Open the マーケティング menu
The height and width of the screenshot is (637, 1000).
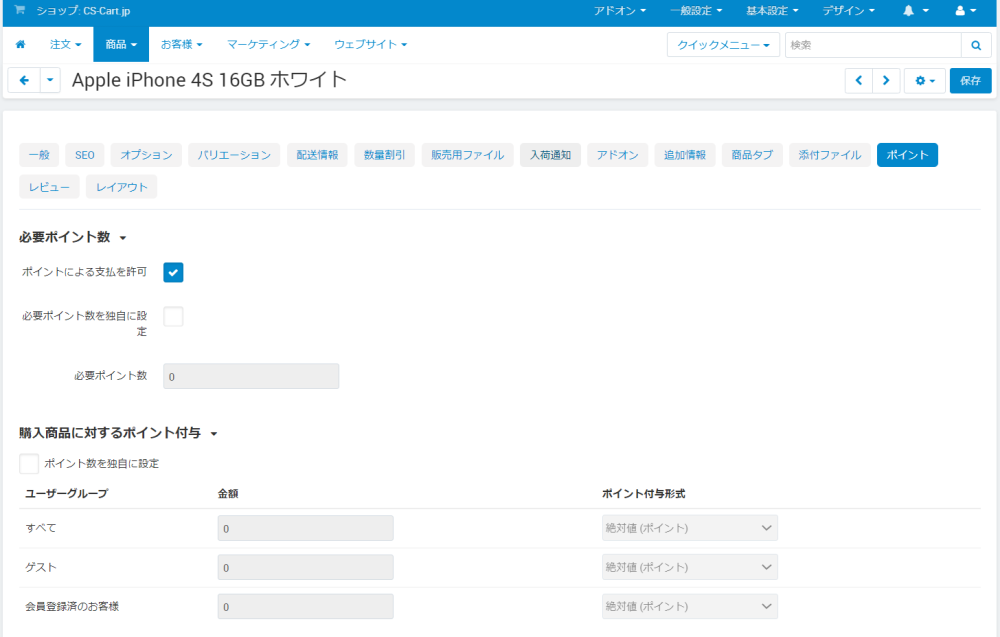coord(268,45)
